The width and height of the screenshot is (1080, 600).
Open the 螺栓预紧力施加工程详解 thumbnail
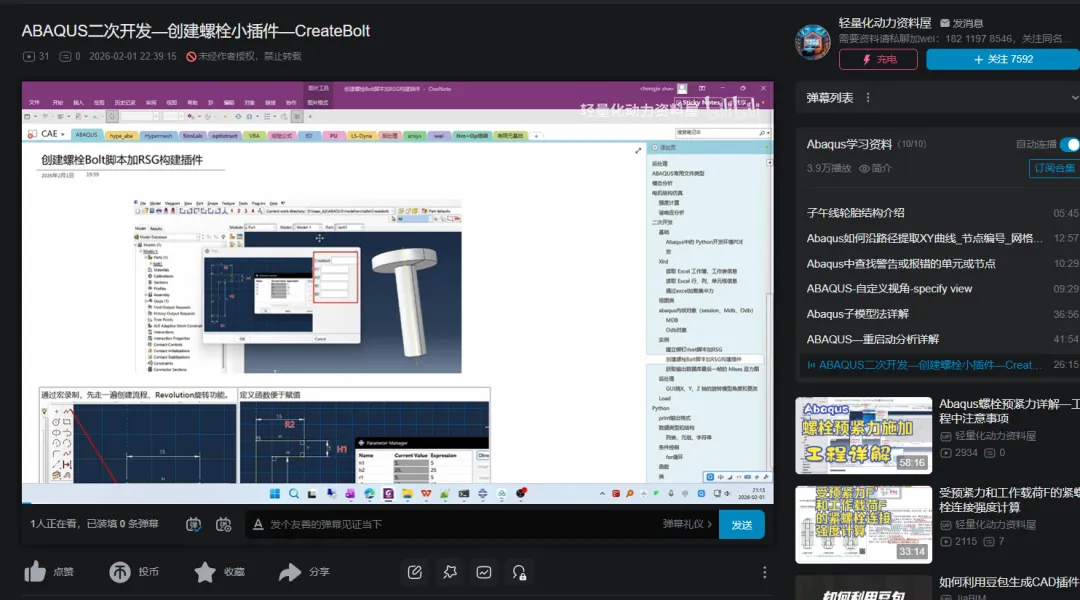tap(864, 435)
